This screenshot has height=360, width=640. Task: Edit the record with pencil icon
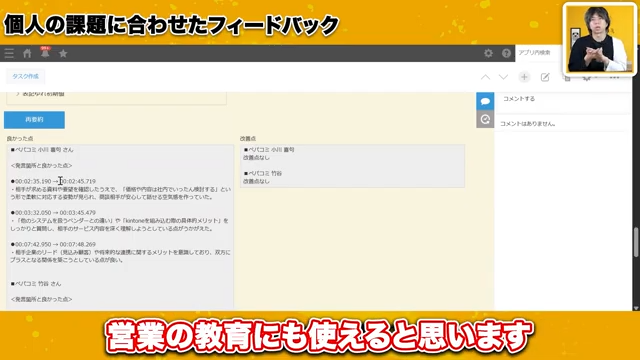pos(545,77)
